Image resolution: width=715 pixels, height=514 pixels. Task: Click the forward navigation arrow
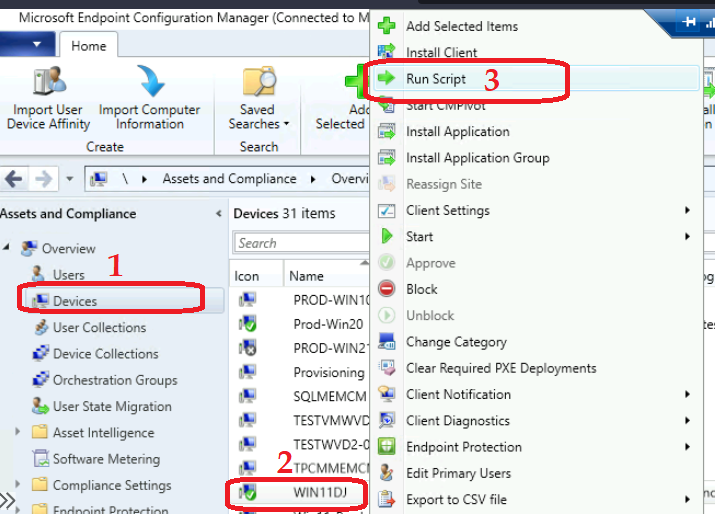[43, 179]
